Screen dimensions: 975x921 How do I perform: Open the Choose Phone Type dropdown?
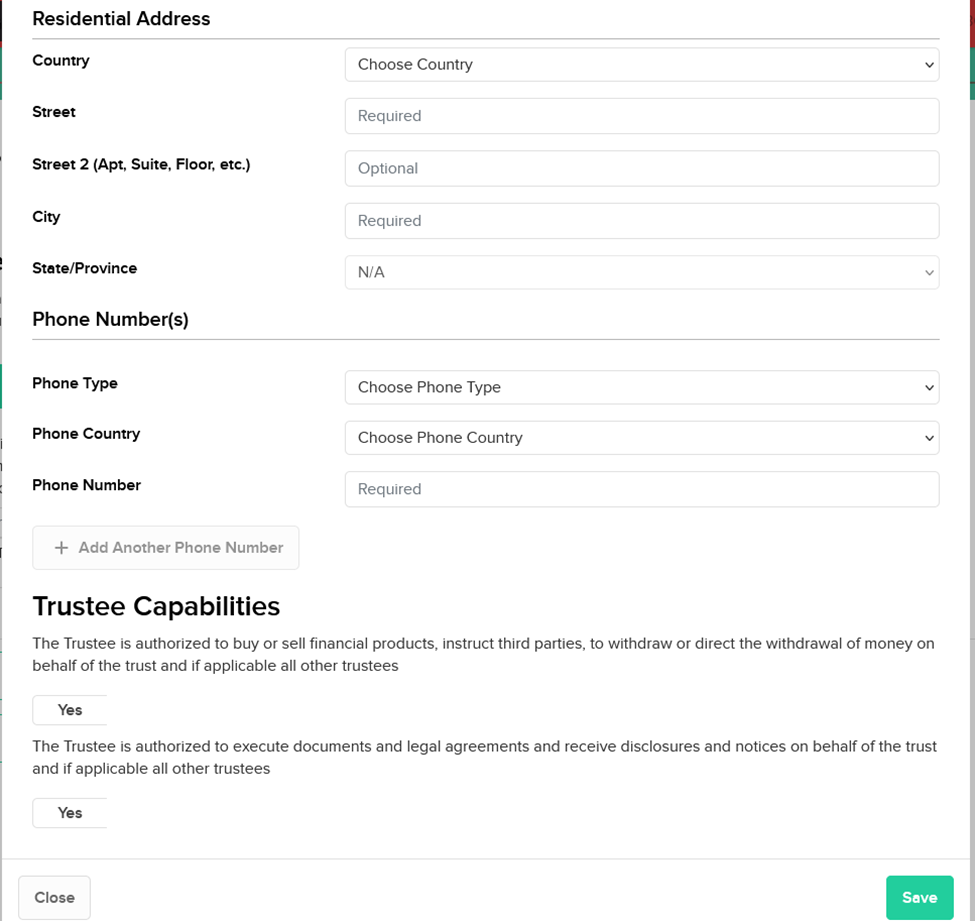click(641, 387)
